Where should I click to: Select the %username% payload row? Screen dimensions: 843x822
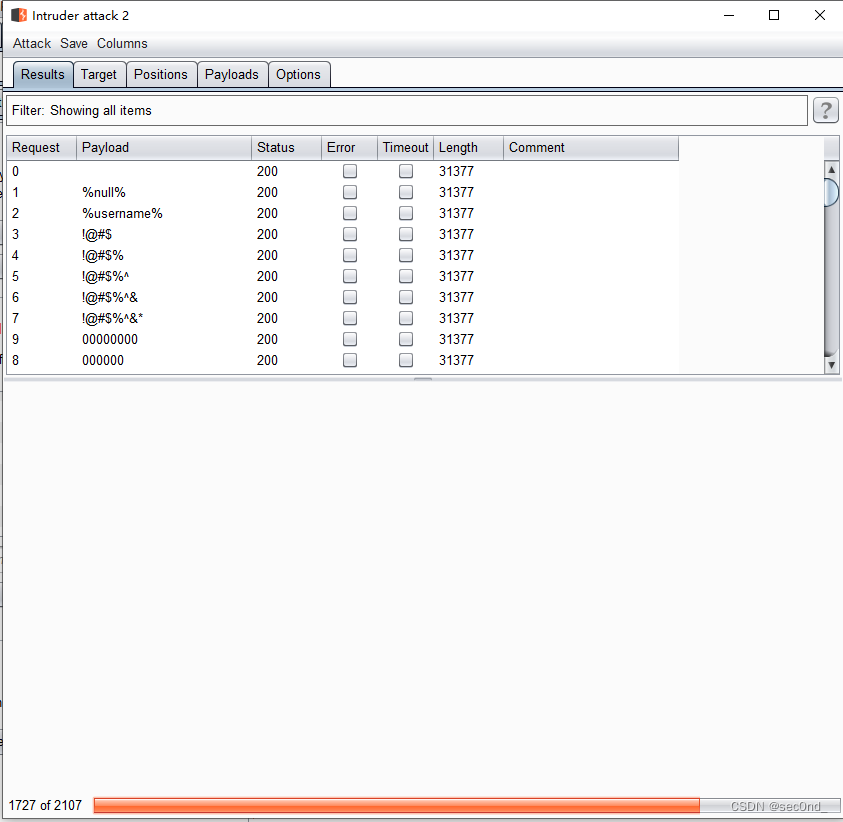(x=342, y=213)
